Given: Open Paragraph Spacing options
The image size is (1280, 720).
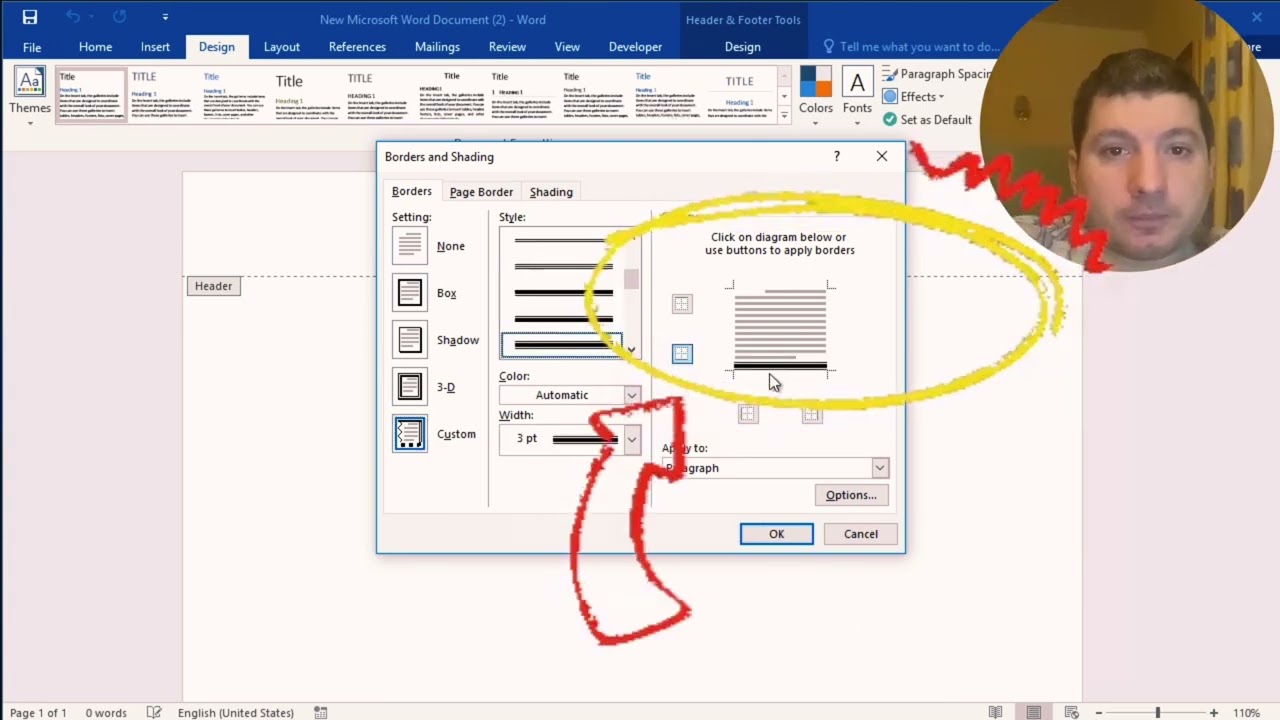Looking at the screenshot, I should (936, 74).
